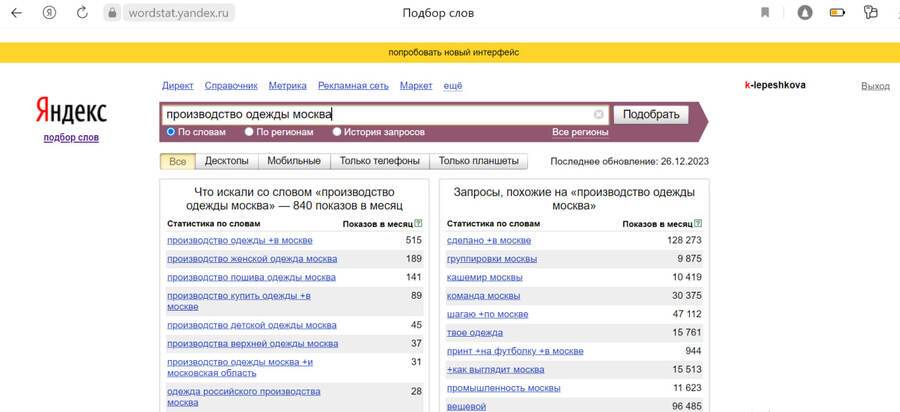
Task: Click the 'Подобрать' button
Action: click(x=651, y=114)
